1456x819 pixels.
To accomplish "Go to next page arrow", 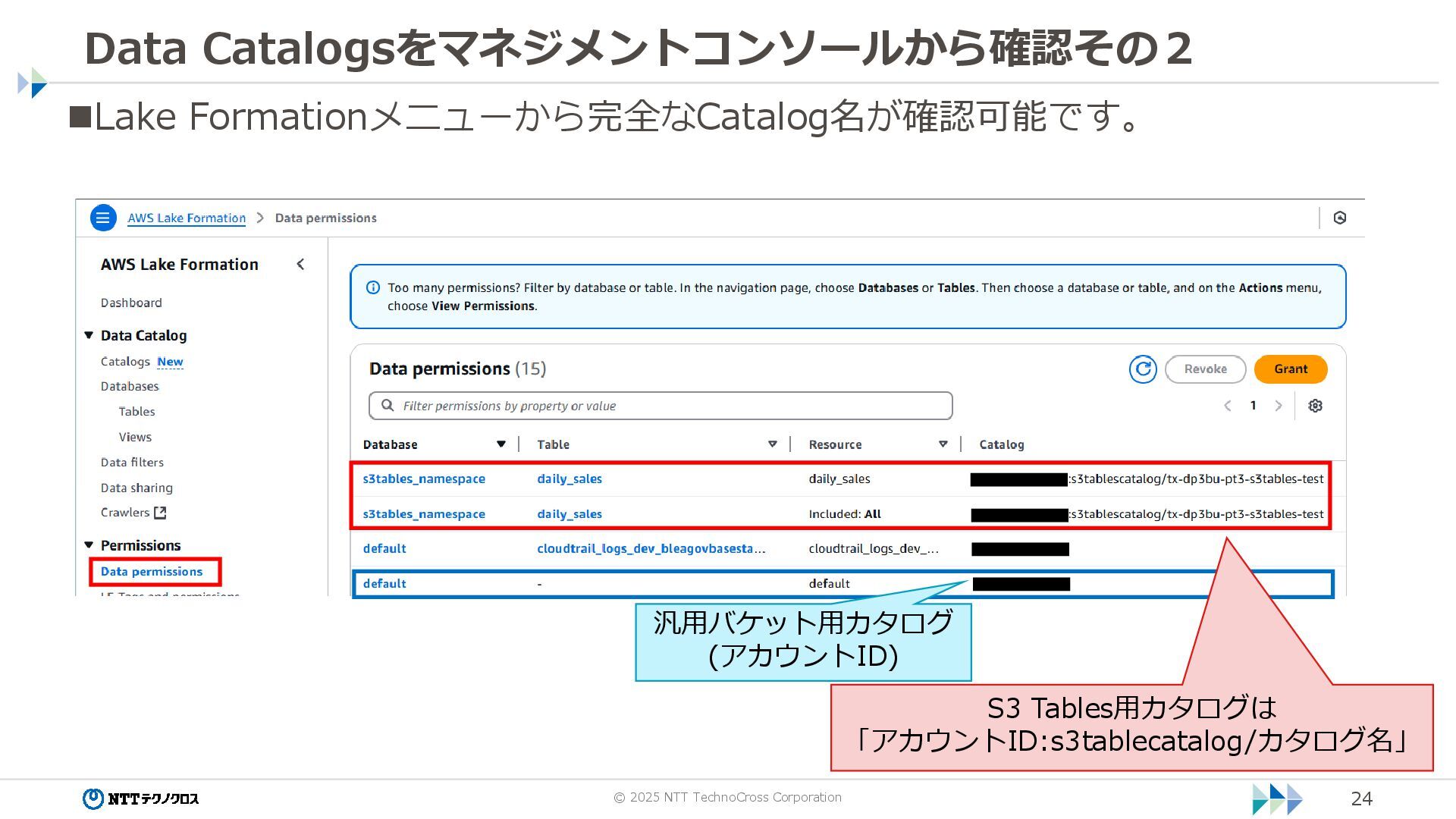I will 1279,406.
